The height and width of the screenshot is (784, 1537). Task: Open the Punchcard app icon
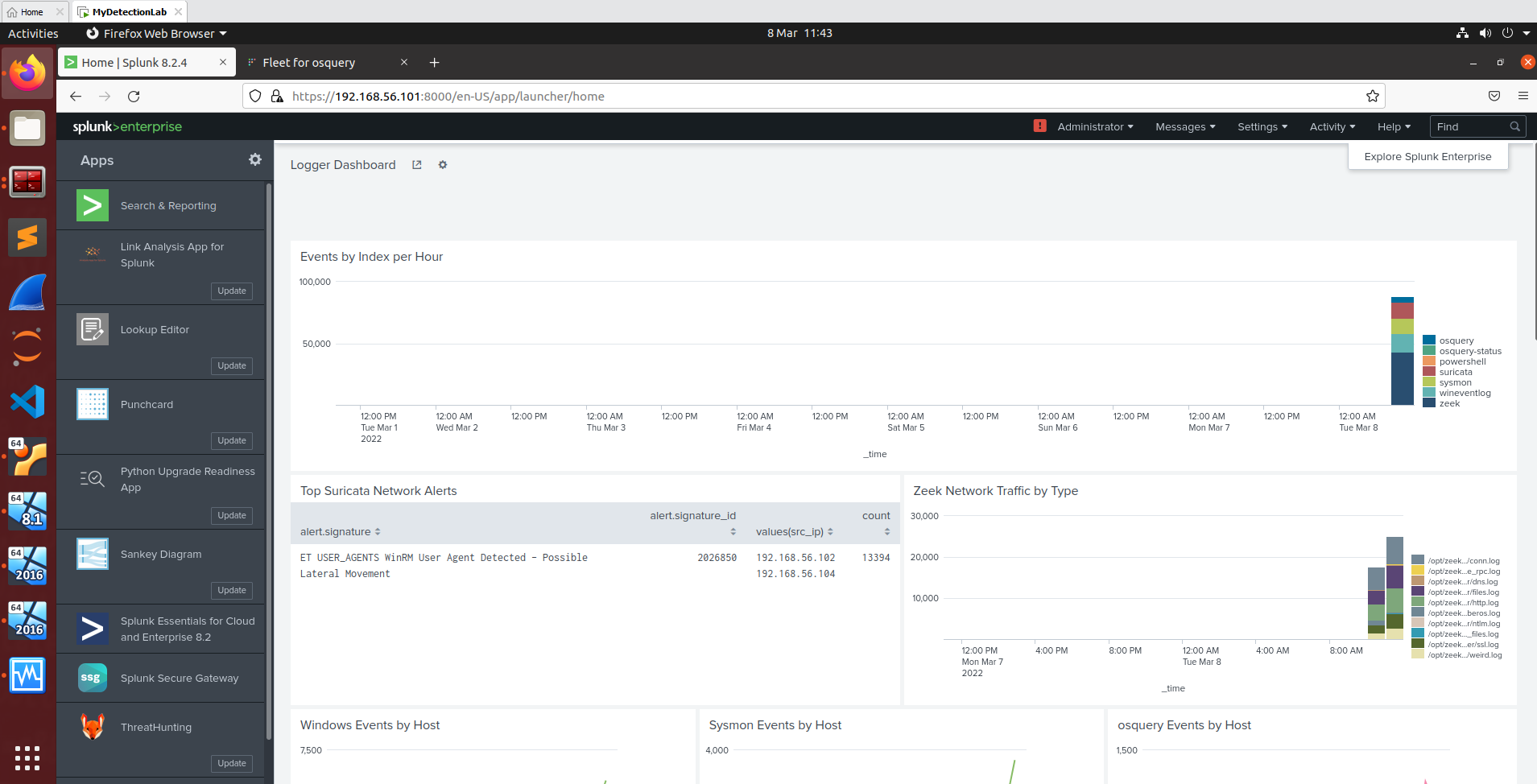(93, 404)
